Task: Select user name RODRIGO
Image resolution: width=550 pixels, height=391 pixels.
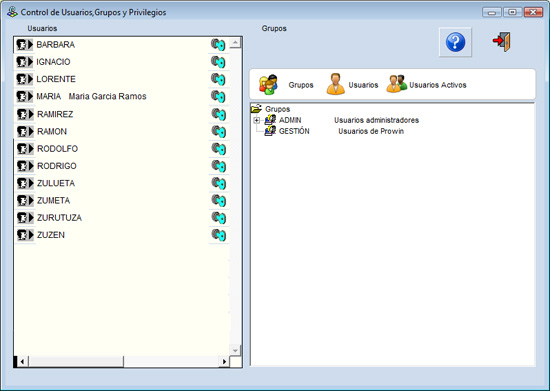Action: point(57,166)
